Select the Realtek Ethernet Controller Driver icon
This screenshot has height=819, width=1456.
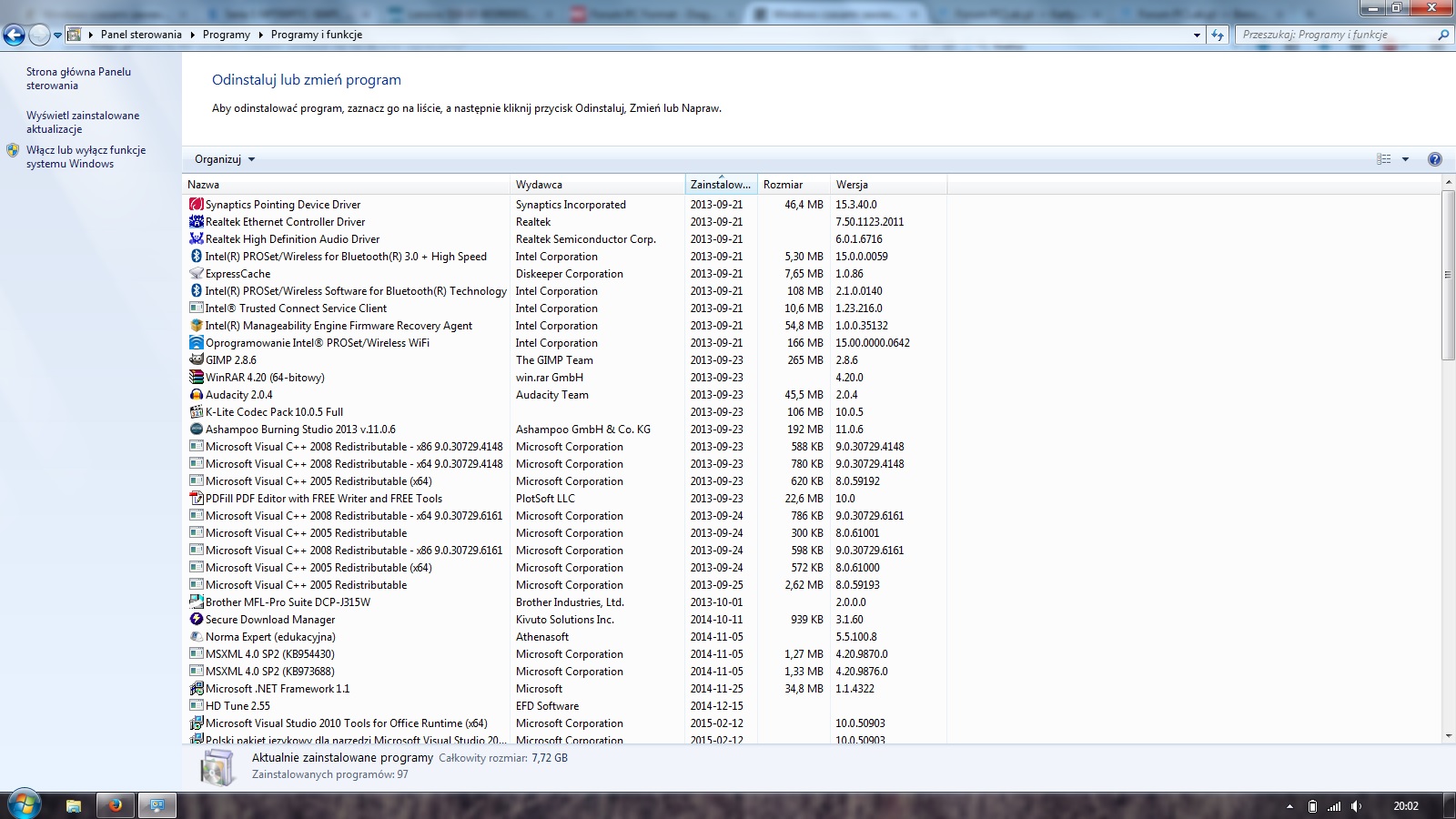click(196, 222)
